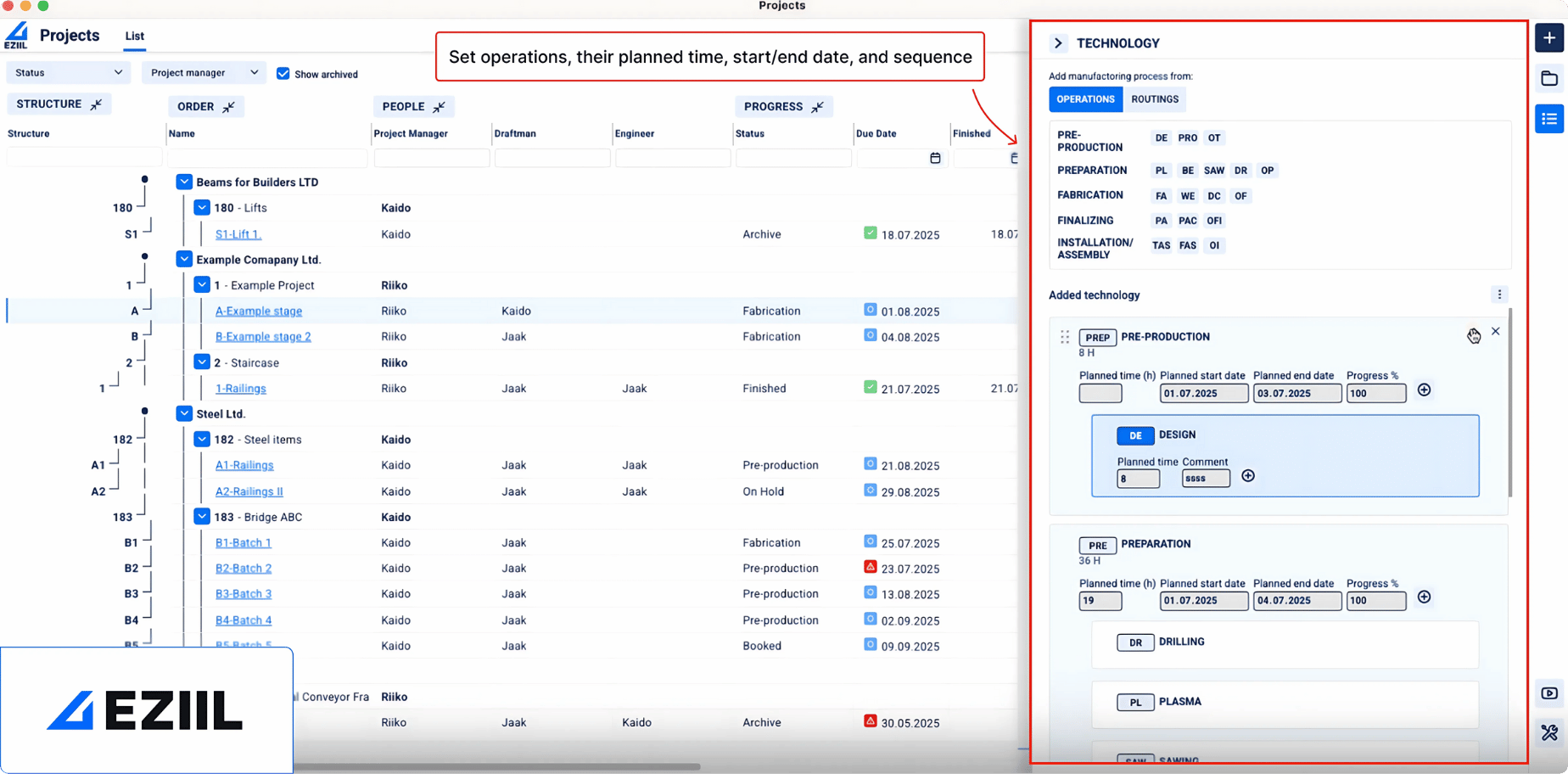1568x774 pixels.
Task: Add WE operation from FABRICATION row
Action: [1188, 196]
